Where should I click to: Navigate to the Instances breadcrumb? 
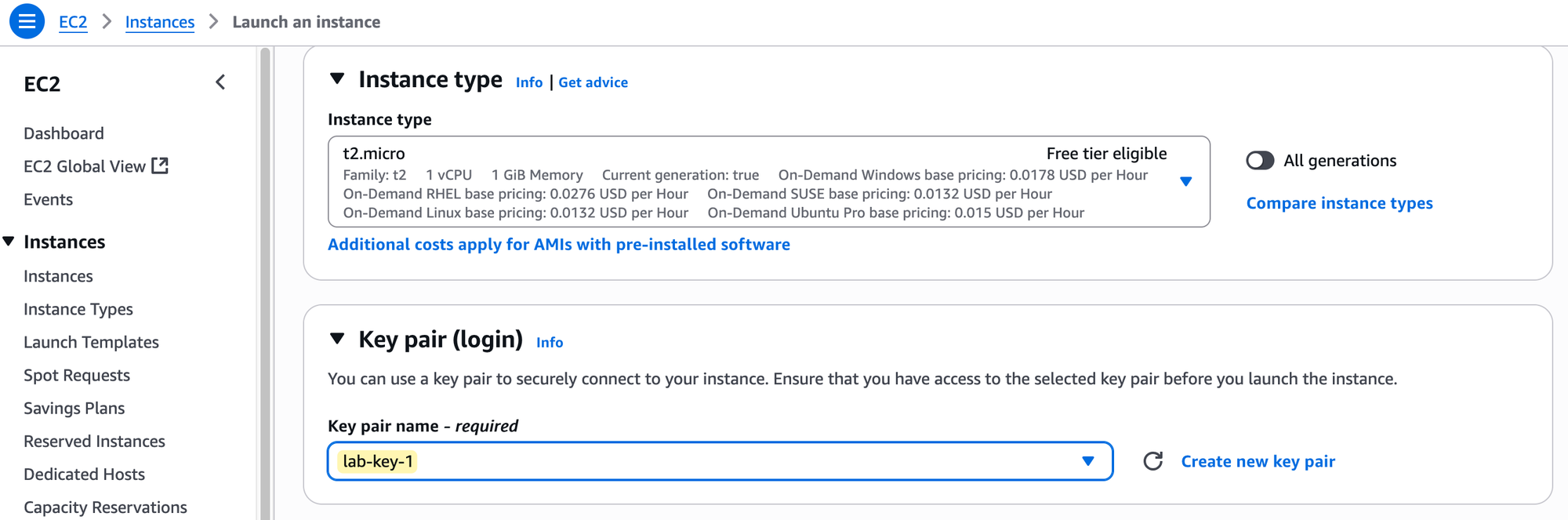tap(160, 22)
